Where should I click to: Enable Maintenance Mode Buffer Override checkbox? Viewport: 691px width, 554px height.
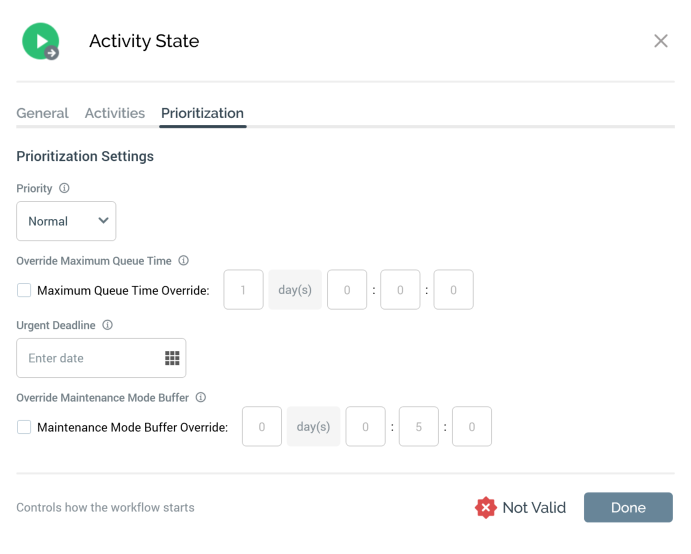24,427
